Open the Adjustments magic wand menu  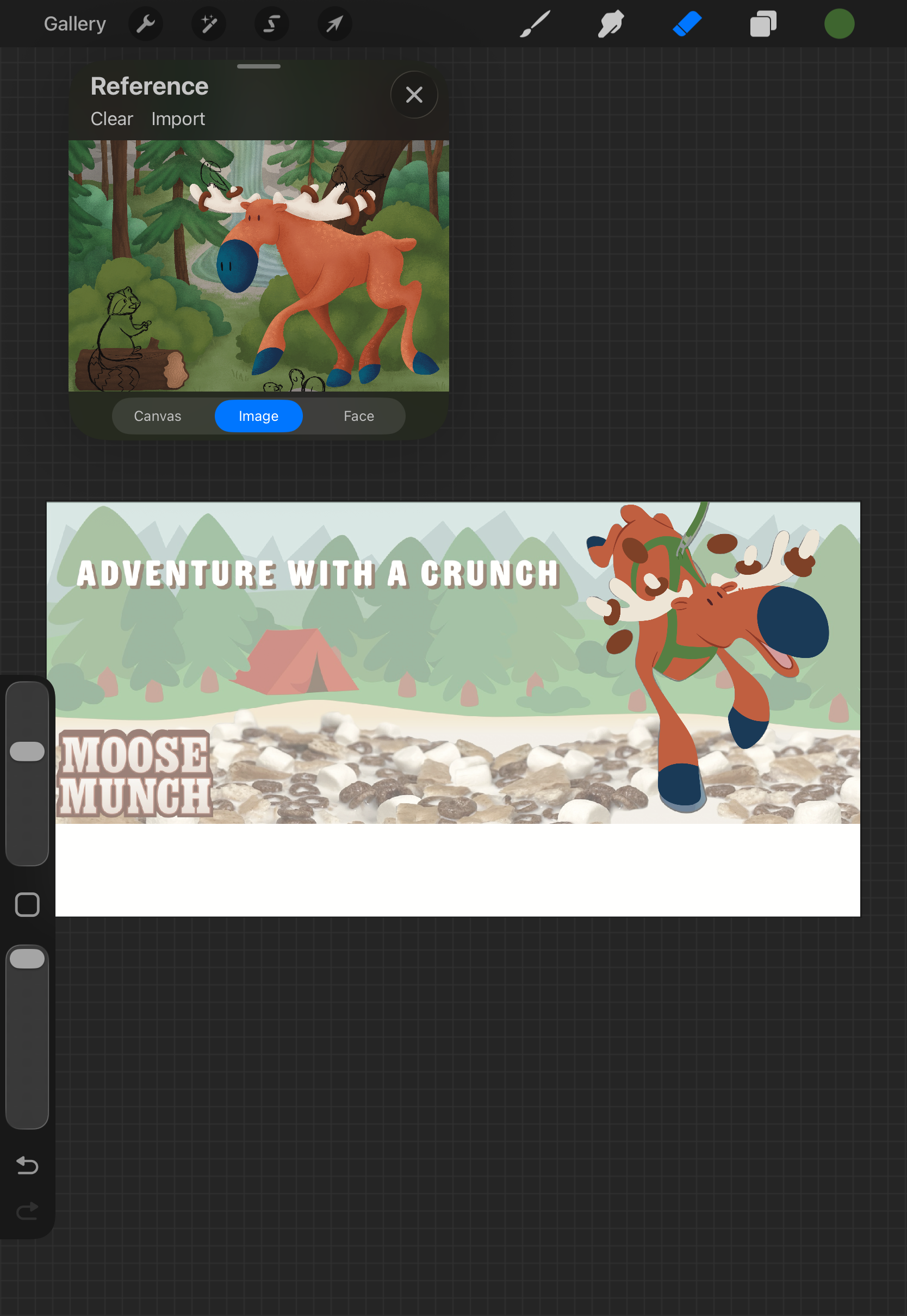coord(209,24)
